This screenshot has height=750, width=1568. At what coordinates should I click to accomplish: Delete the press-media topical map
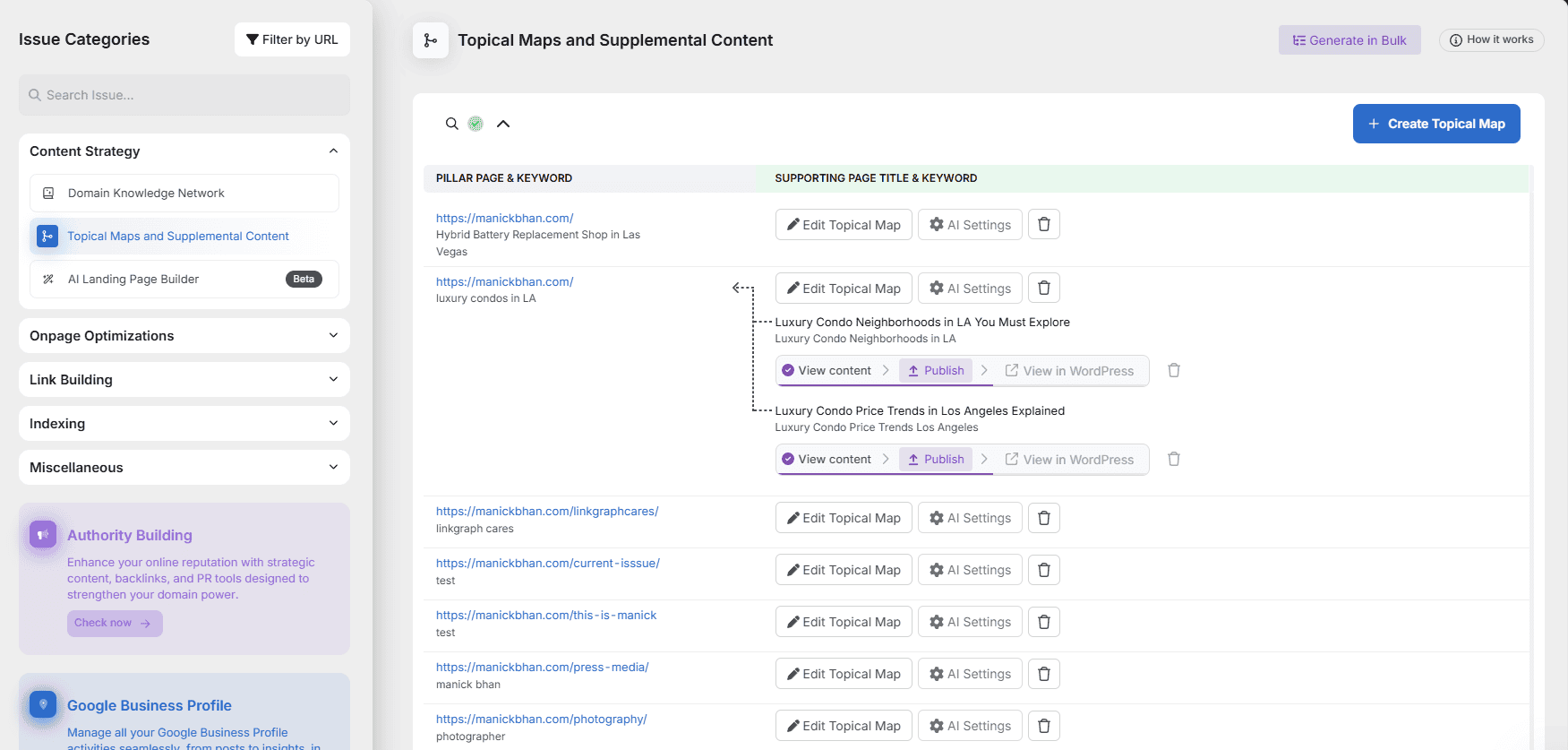1043,674
